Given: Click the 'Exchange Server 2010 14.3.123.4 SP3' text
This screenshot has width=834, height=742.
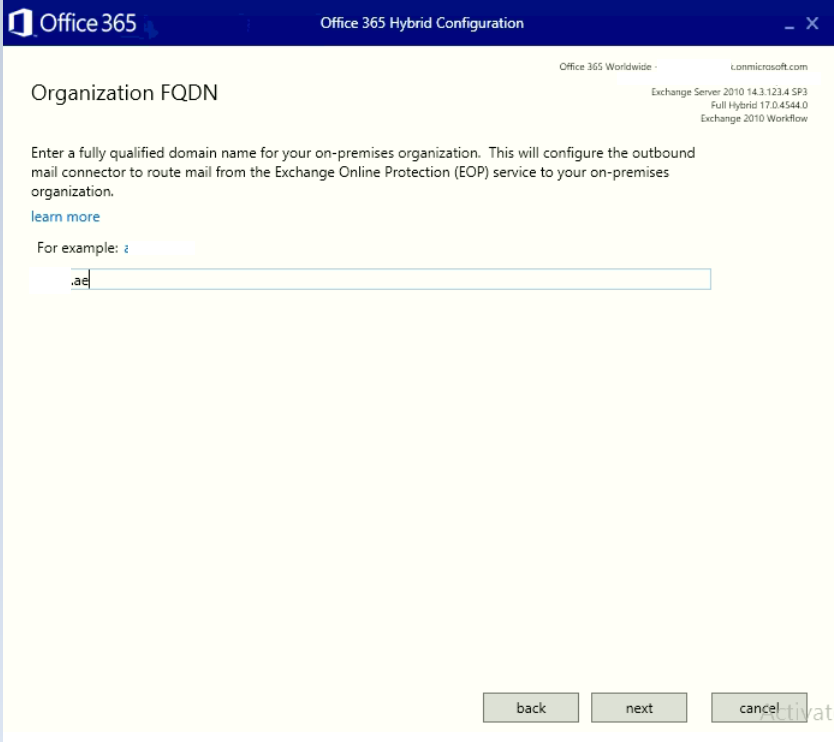Looking at the screenshot, I should pyautogui.click(x=729, y=91).
